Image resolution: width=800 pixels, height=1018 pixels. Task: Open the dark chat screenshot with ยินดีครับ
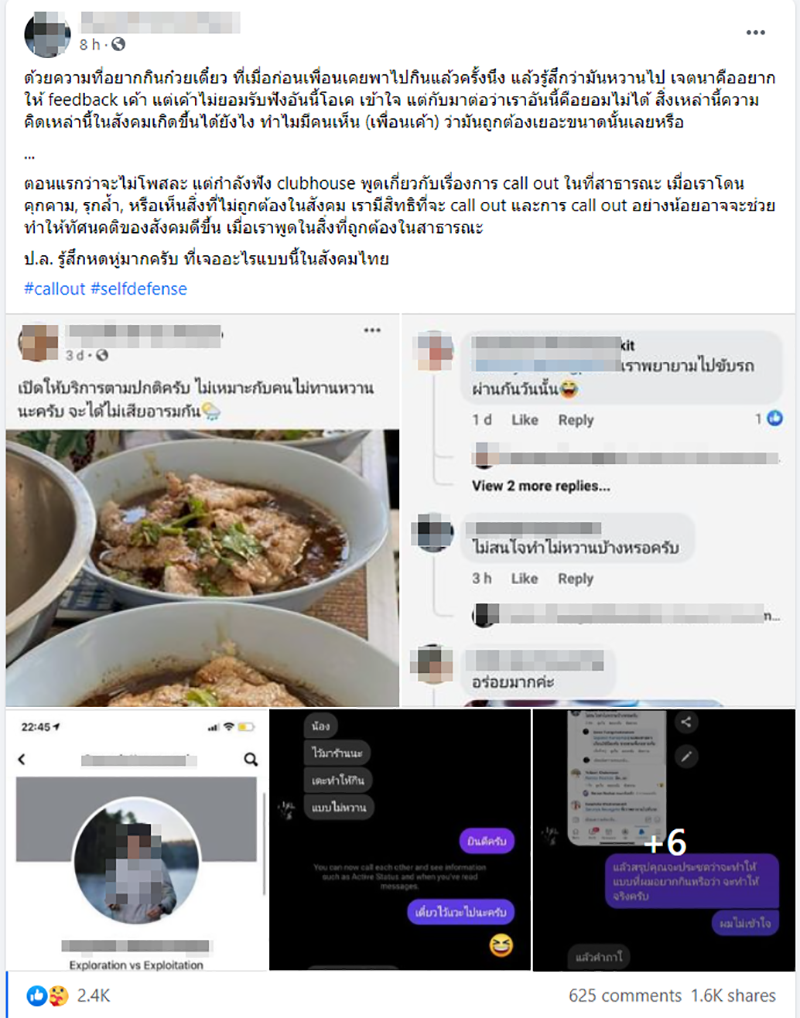click(x=400, y=840)
